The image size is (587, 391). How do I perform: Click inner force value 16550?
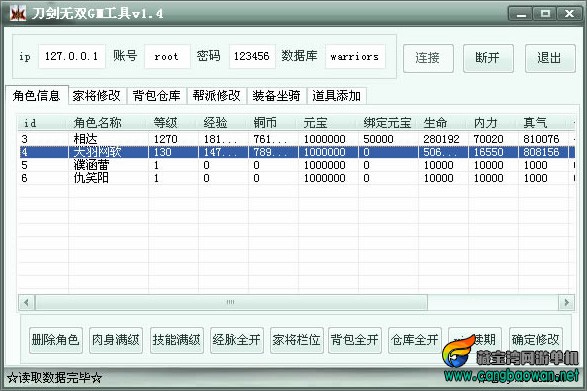click(x=489, y=152)
